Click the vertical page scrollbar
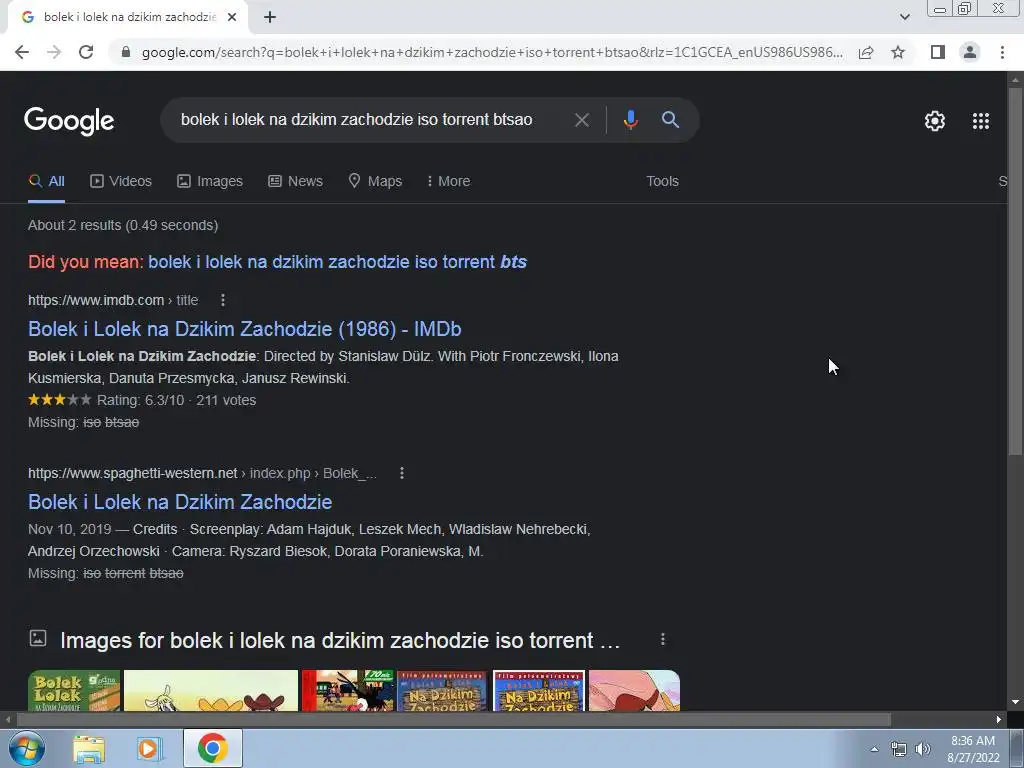Screen dimensions: 1024x768 coord(1015,271)
